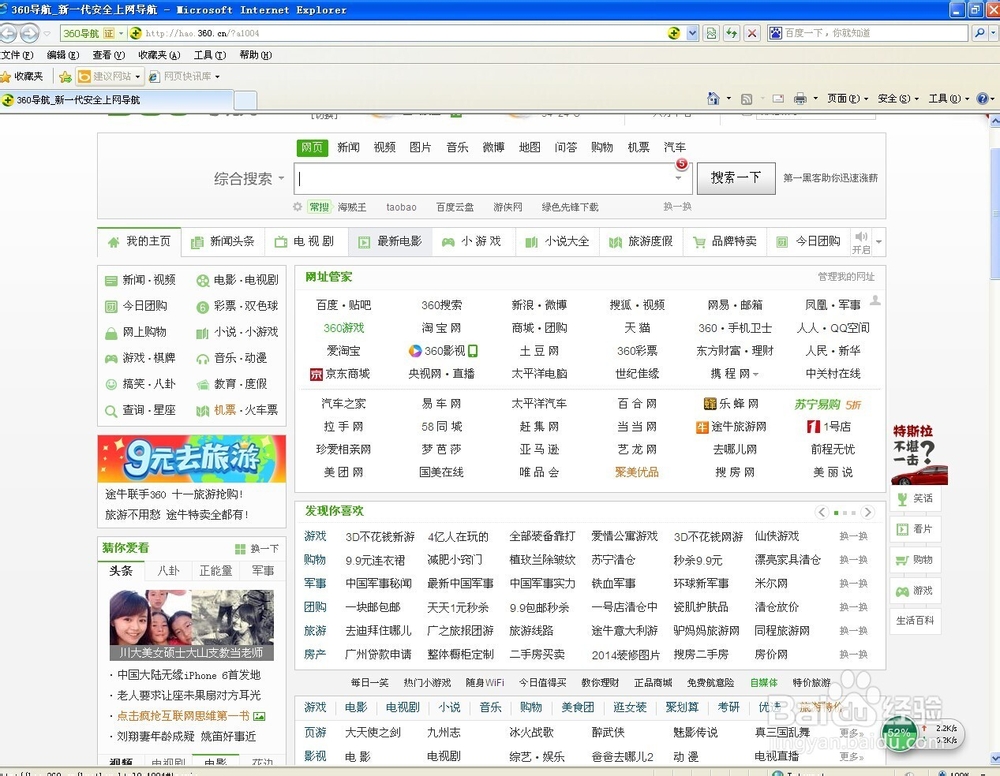
Task: Click the RSS feeds icon
Action: coord(746,99)
